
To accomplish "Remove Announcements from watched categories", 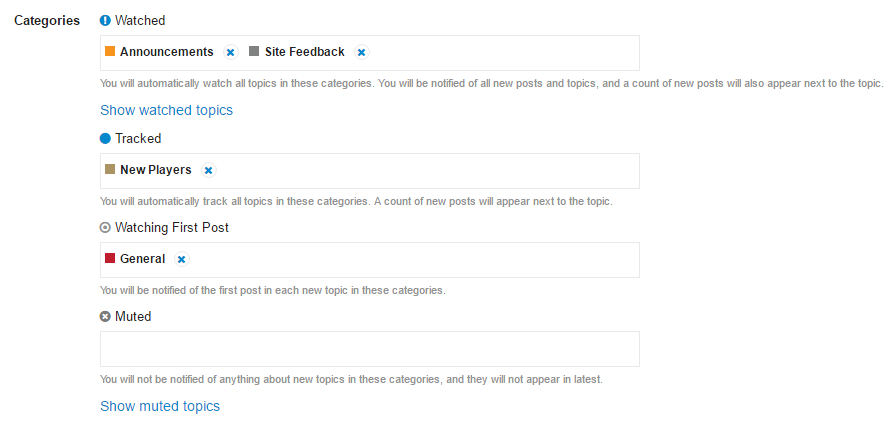I will pos(230,52).
